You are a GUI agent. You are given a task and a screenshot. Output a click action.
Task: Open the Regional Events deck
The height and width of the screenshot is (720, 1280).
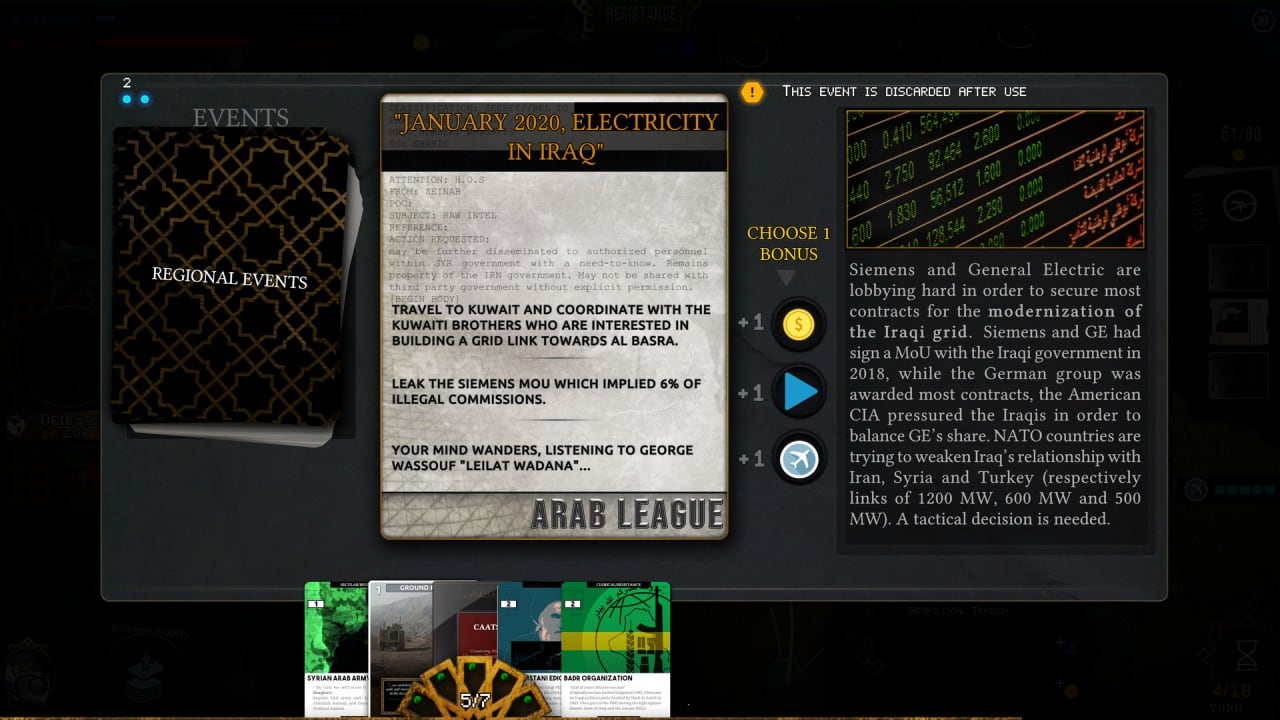coord(230,280)
